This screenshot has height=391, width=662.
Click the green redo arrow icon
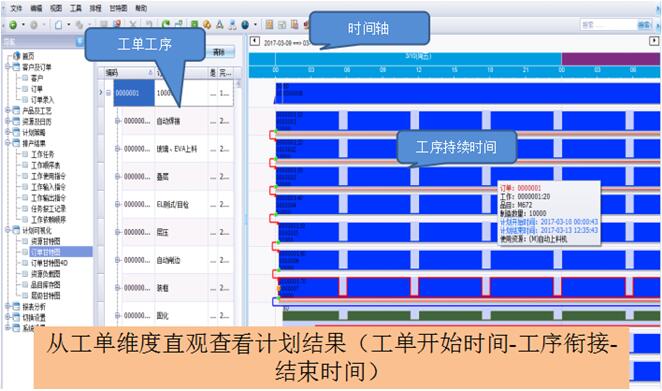pos(166,24)
